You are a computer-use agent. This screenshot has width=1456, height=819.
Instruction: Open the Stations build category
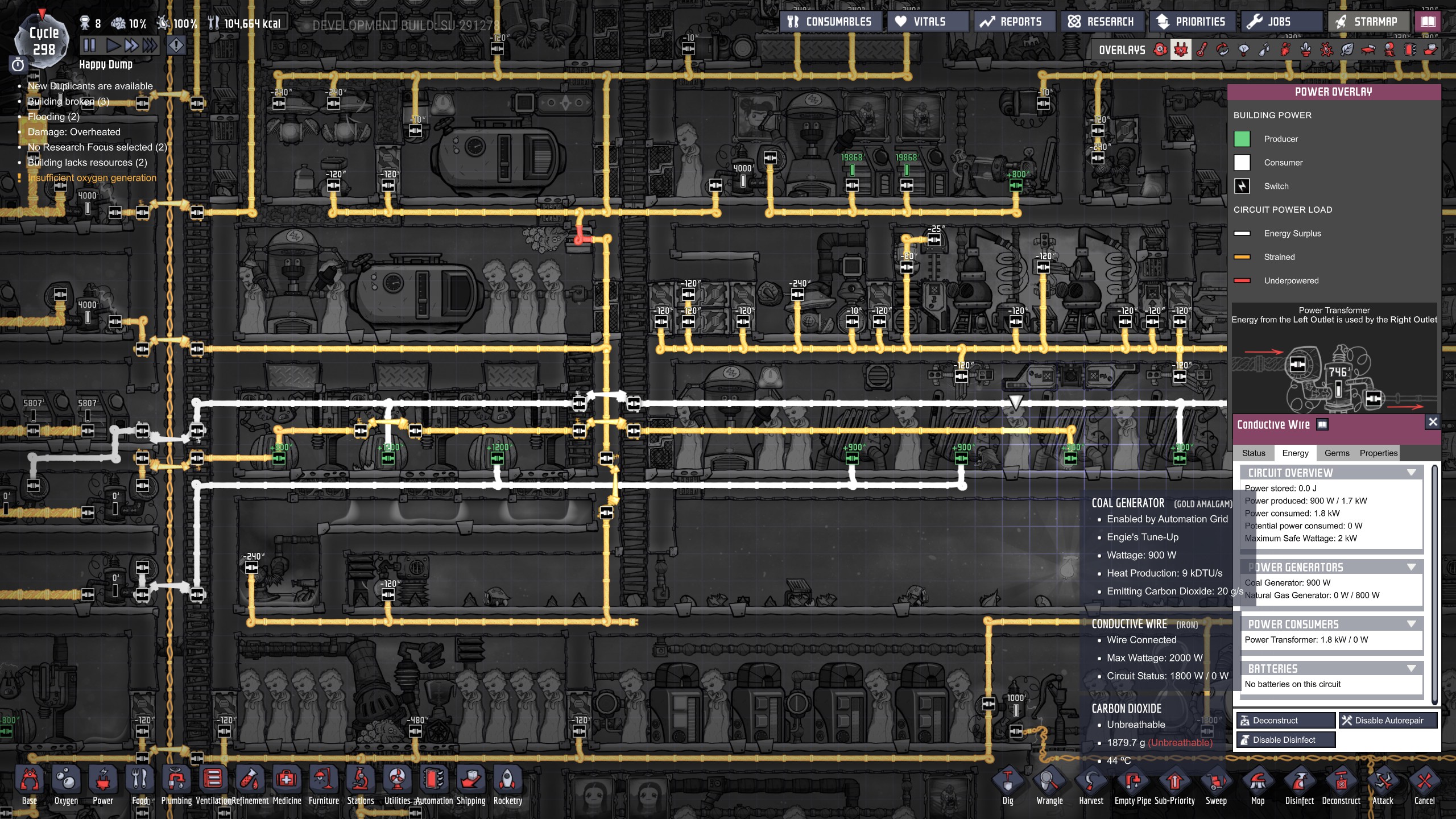coord(361,786)
